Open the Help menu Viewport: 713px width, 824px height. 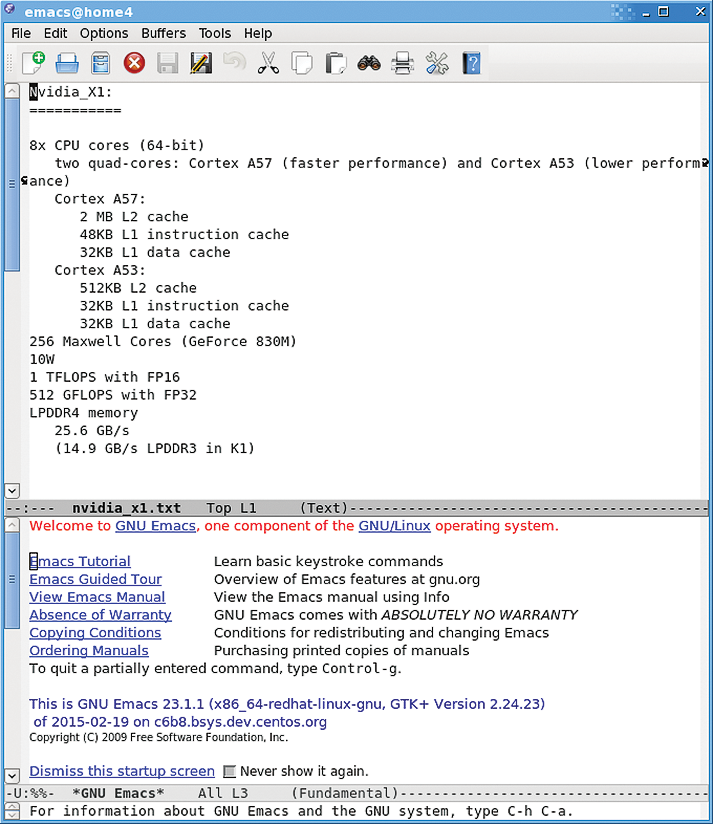(258, 34)
